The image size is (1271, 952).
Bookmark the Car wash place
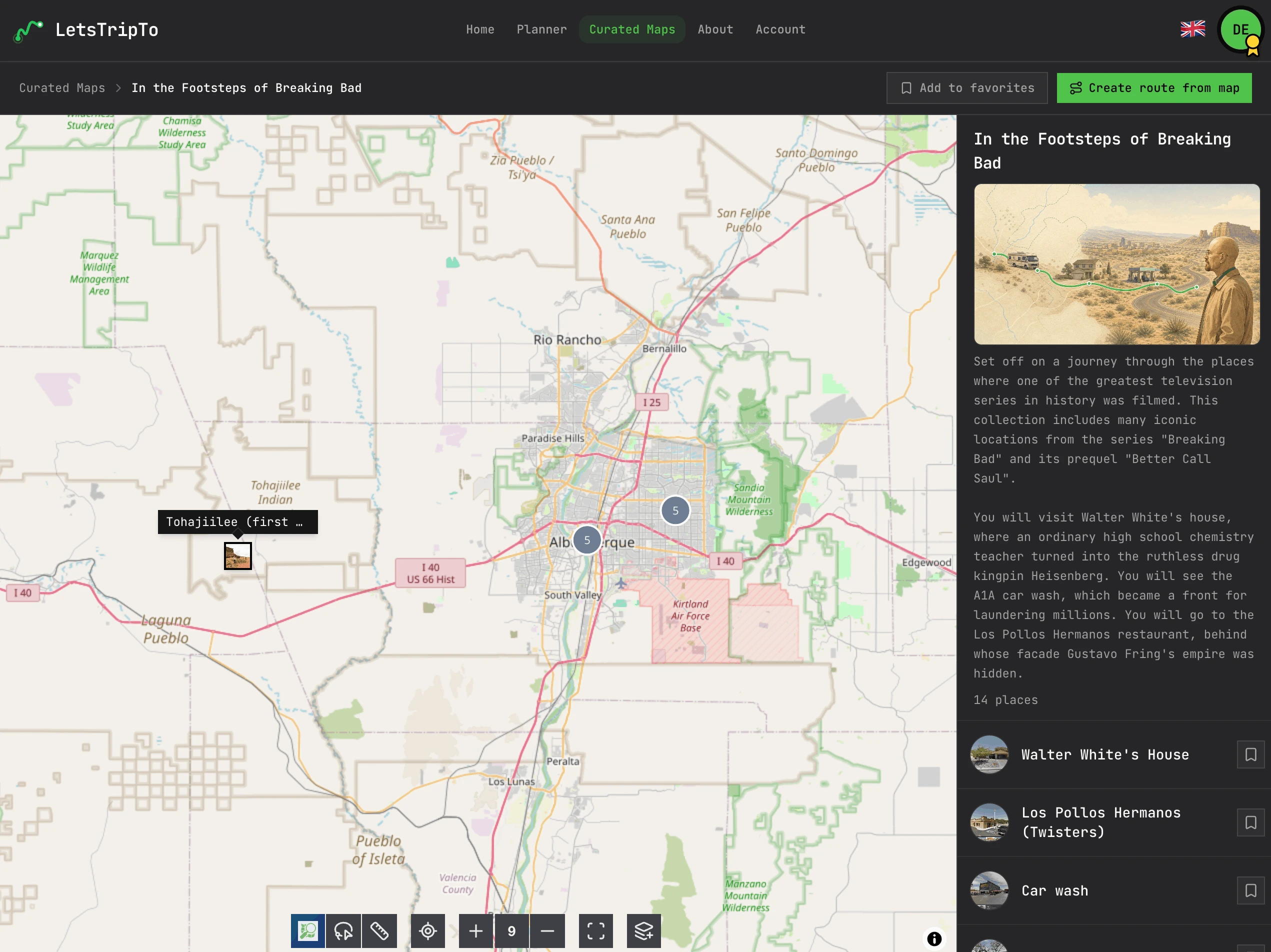pos(1250,890)
